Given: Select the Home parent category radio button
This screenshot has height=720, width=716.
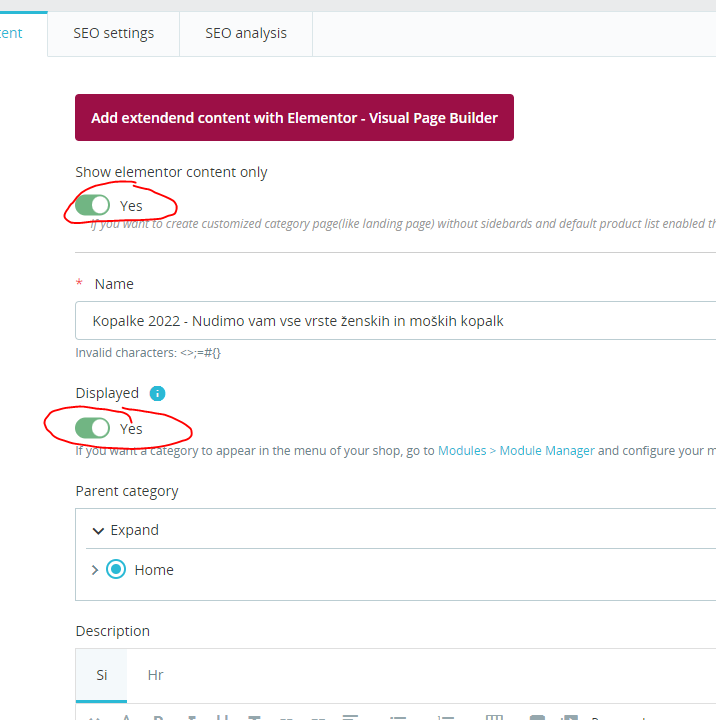Looking at the screenshot, I should click(116, 569).
